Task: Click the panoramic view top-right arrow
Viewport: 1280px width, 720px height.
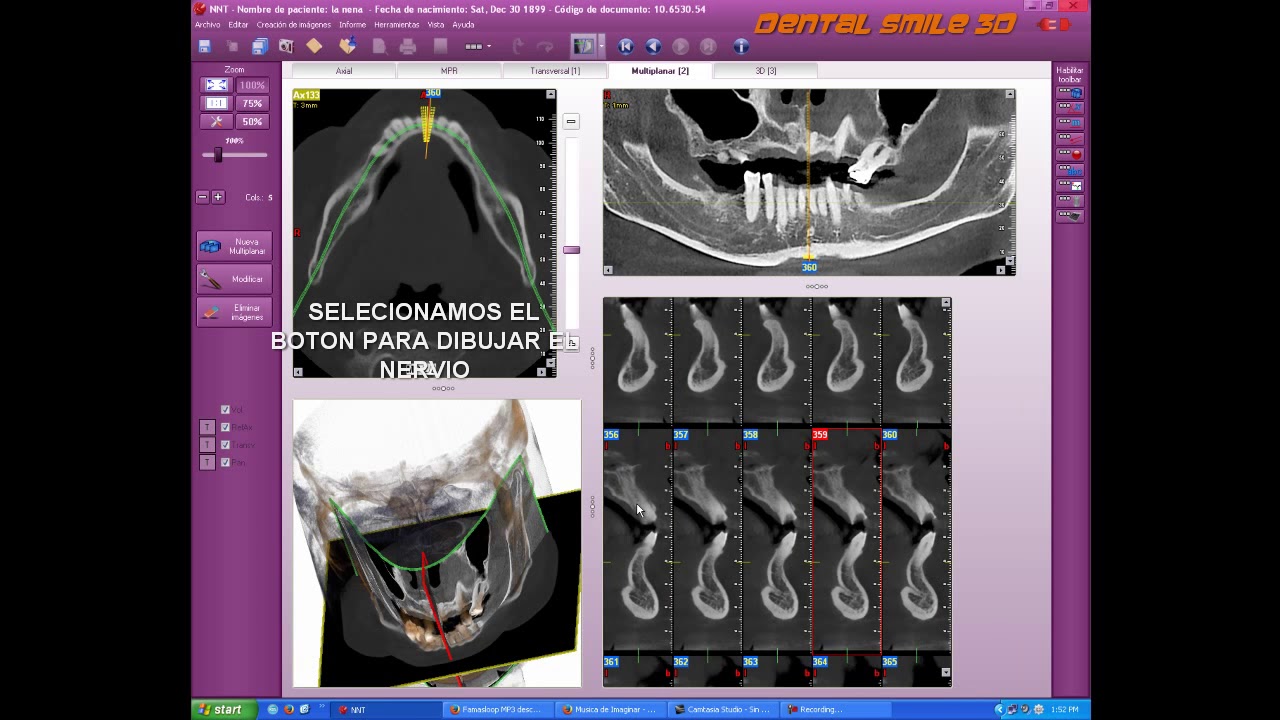Action: click(1010, 94)
